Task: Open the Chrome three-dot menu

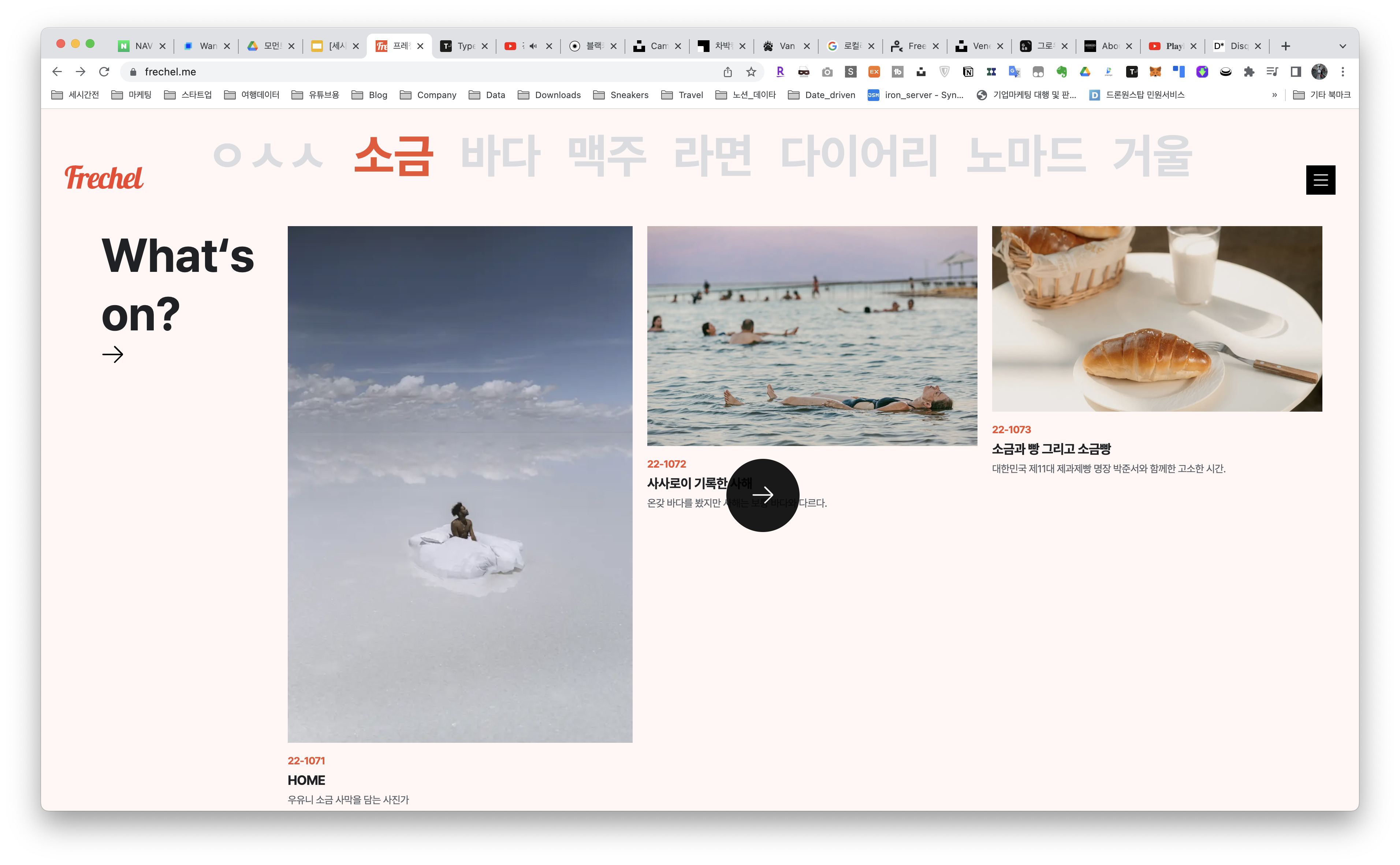Action: coord(1342,71)
